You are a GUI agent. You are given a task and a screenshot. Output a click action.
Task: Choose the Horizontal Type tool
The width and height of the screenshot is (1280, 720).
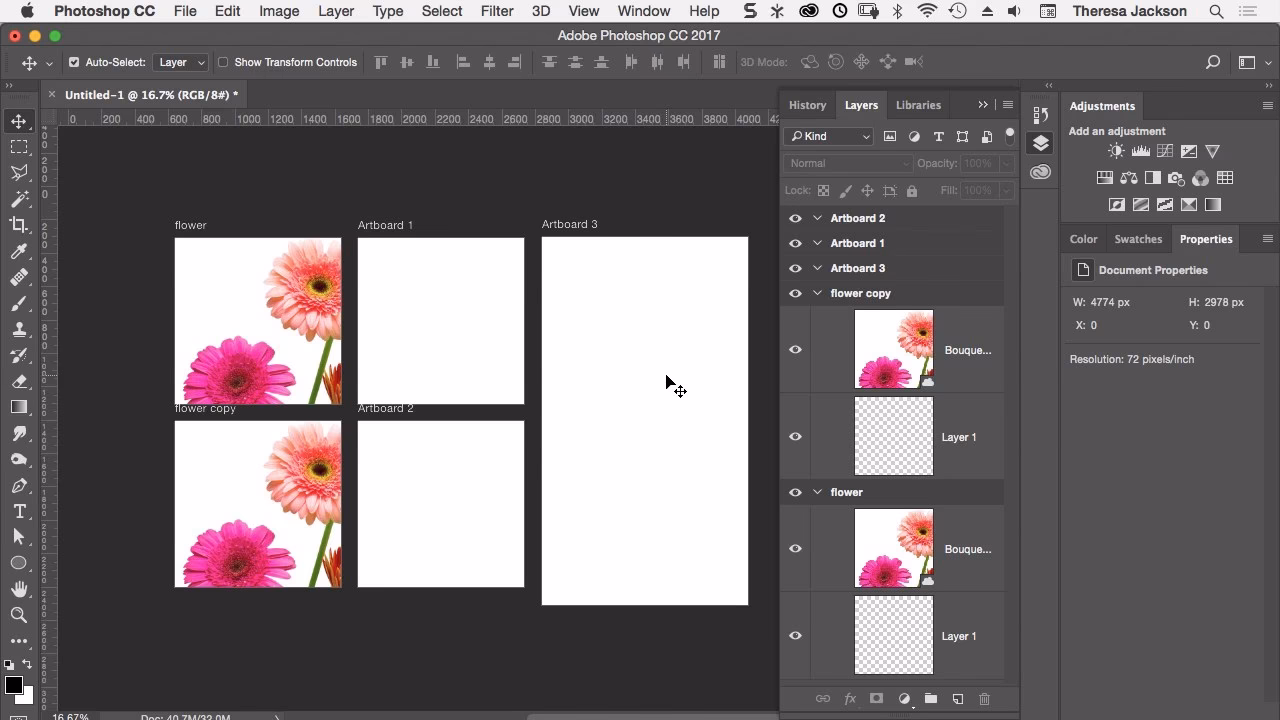(x=20, y=511)
